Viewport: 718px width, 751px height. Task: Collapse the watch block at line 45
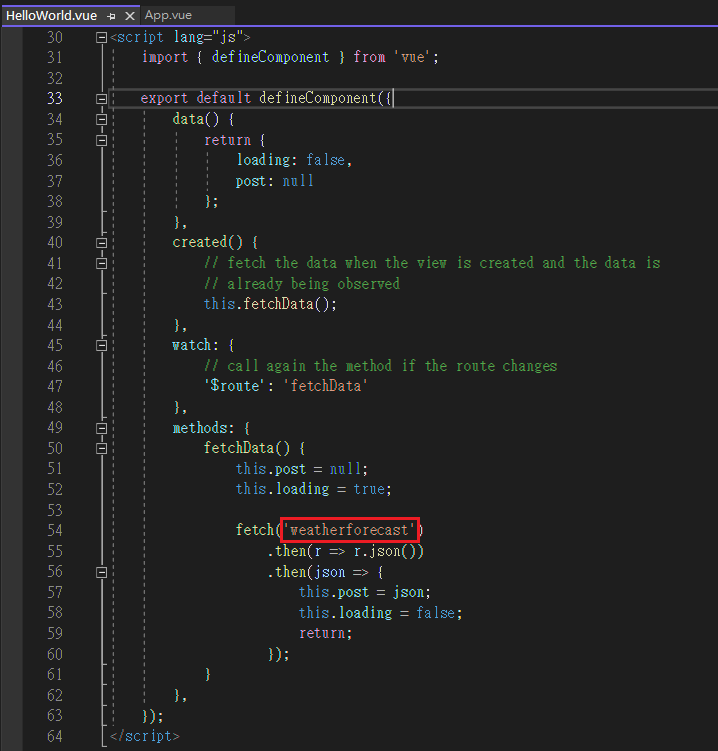tap(101, 345)
